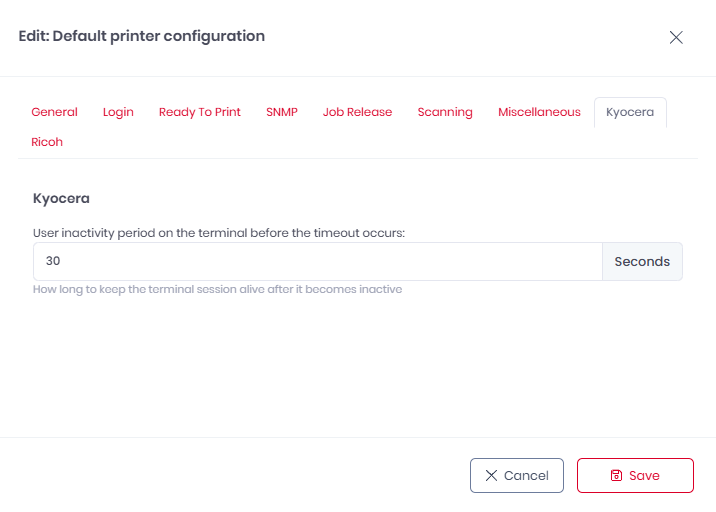Click the dialog title text
Image resolution: width=716 pixels, height=512 pixels.
(x=142, y=36)
